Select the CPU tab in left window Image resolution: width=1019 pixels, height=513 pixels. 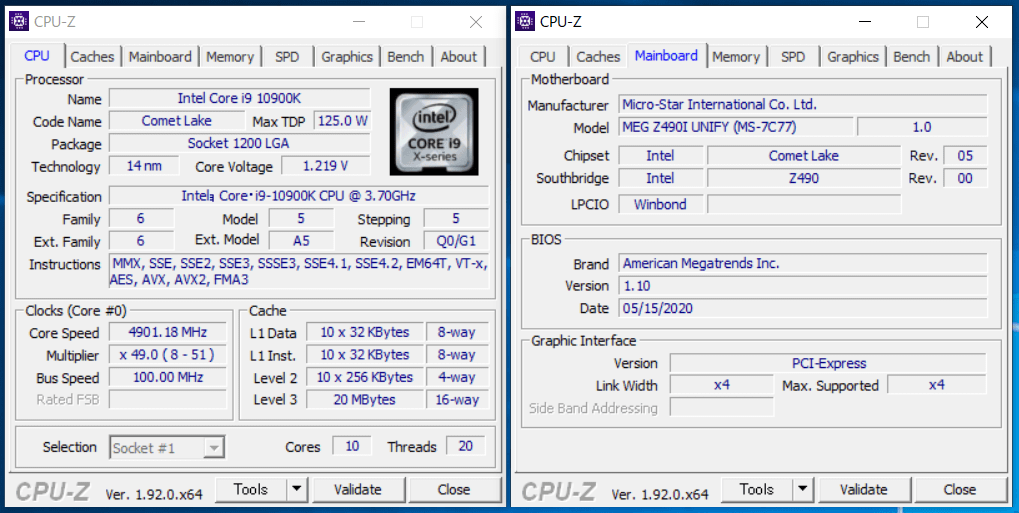click(x=37, y=55)
